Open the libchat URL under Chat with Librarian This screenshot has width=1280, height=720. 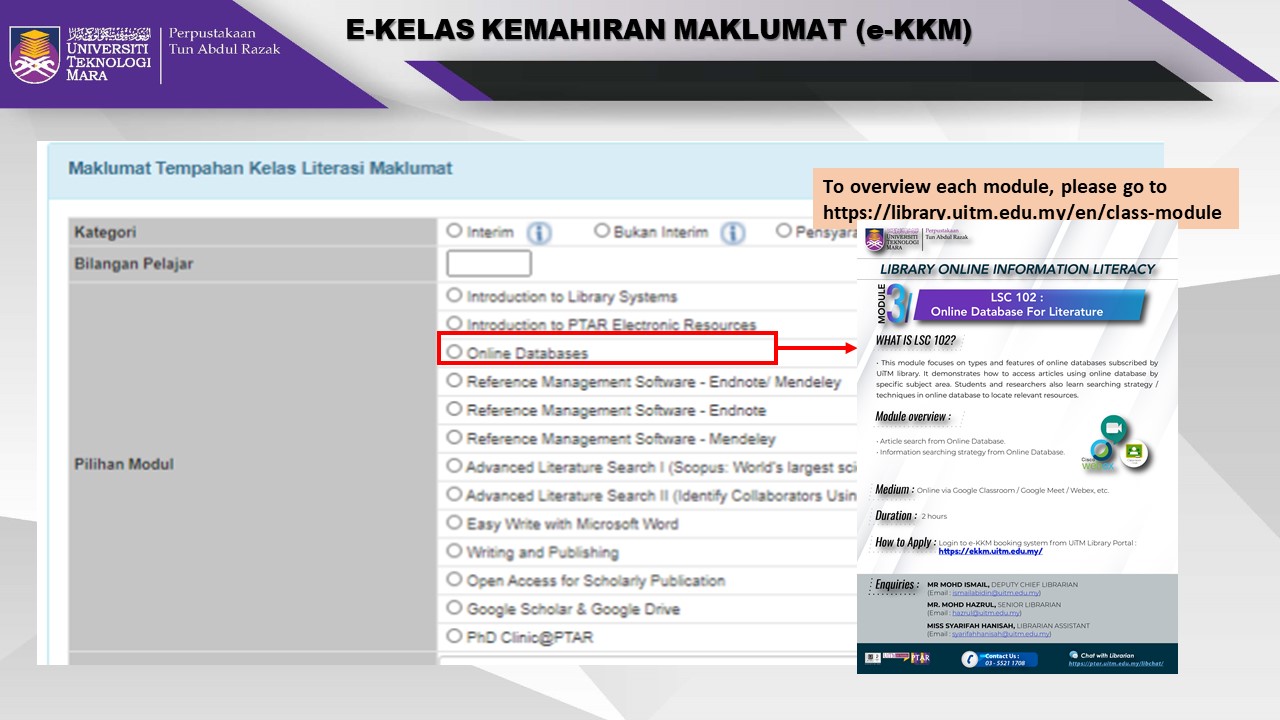click(1115, 663)
